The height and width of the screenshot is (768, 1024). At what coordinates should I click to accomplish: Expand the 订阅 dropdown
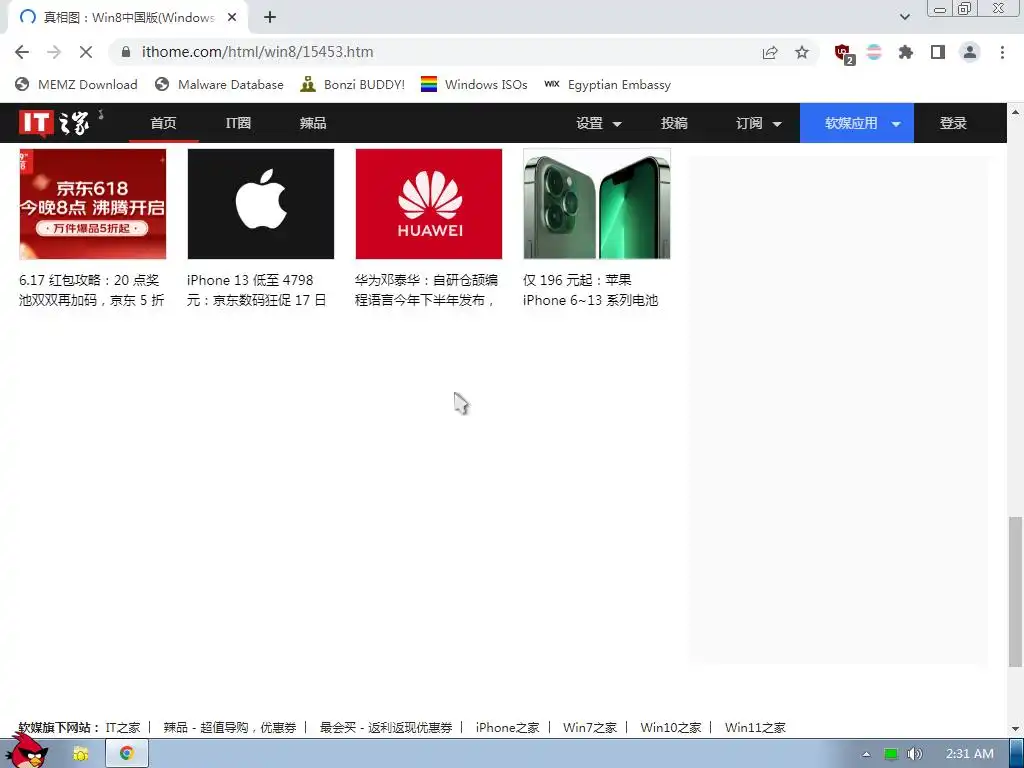[758, 123]
